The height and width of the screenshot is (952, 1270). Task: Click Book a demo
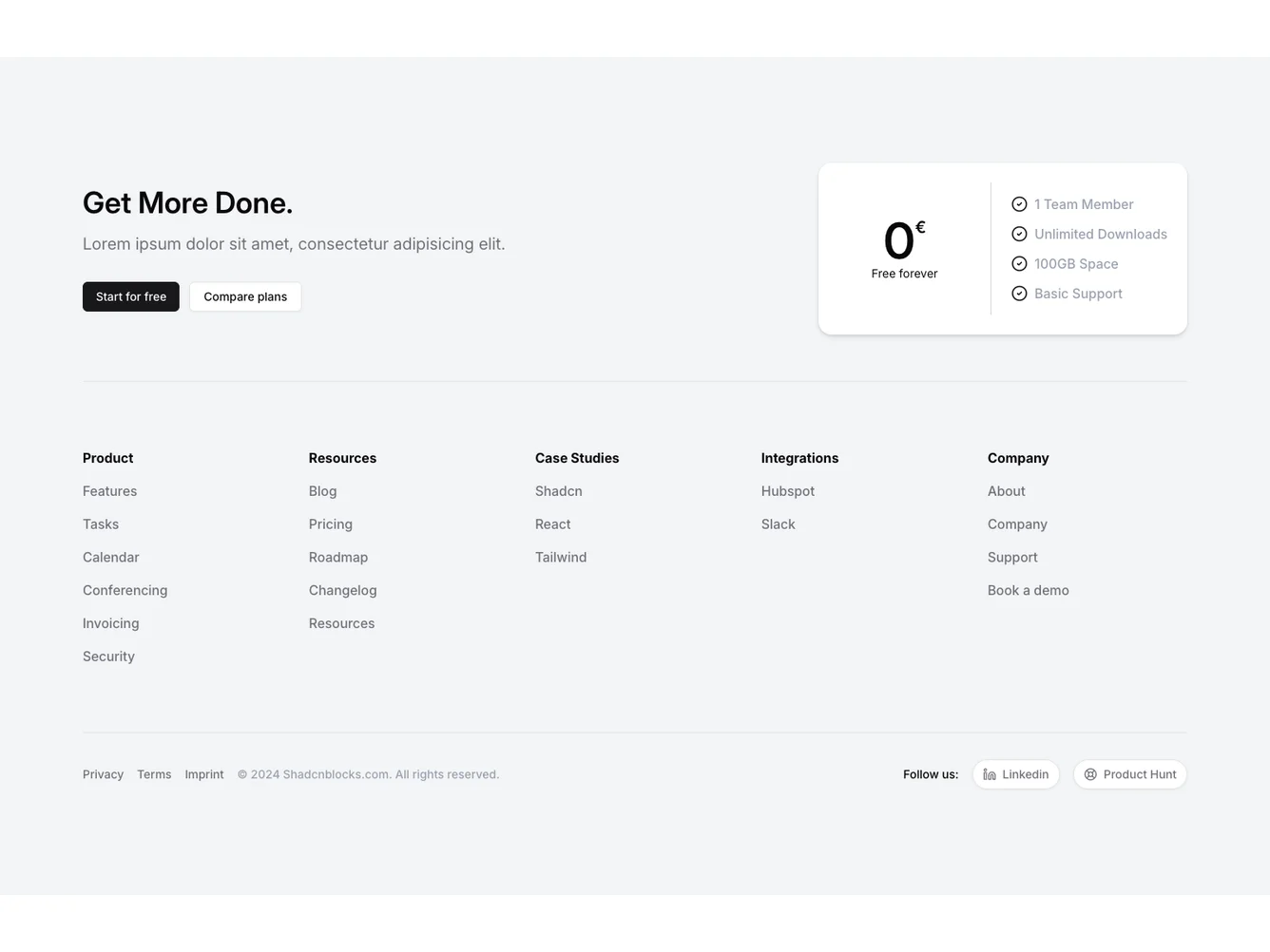click(x=1028, y=590)
